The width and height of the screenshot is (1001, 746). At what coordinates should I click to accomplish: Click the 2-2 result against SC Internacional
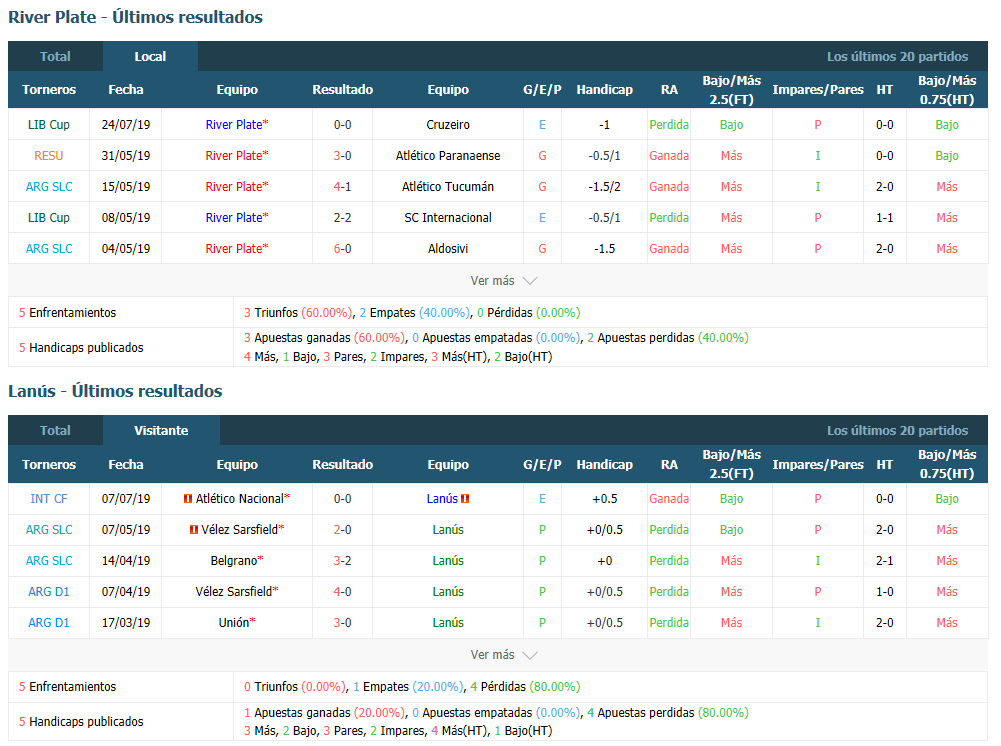342,218
